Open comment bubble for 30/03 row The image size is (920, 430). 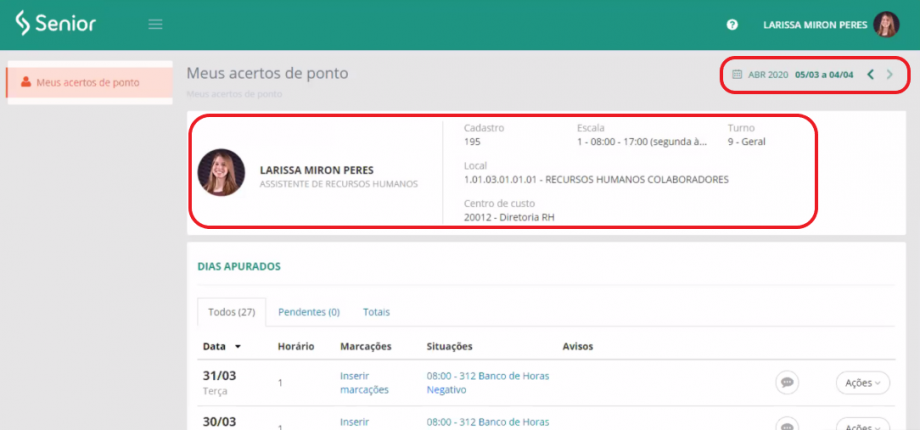click(x=787, y=424)
